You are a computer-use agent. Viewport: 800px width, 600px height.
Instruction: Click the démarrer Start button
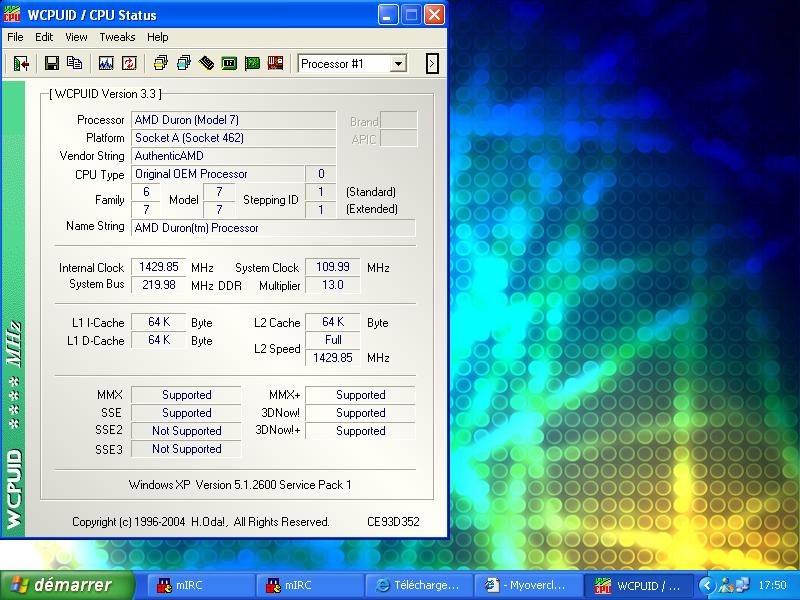(67, 585)
